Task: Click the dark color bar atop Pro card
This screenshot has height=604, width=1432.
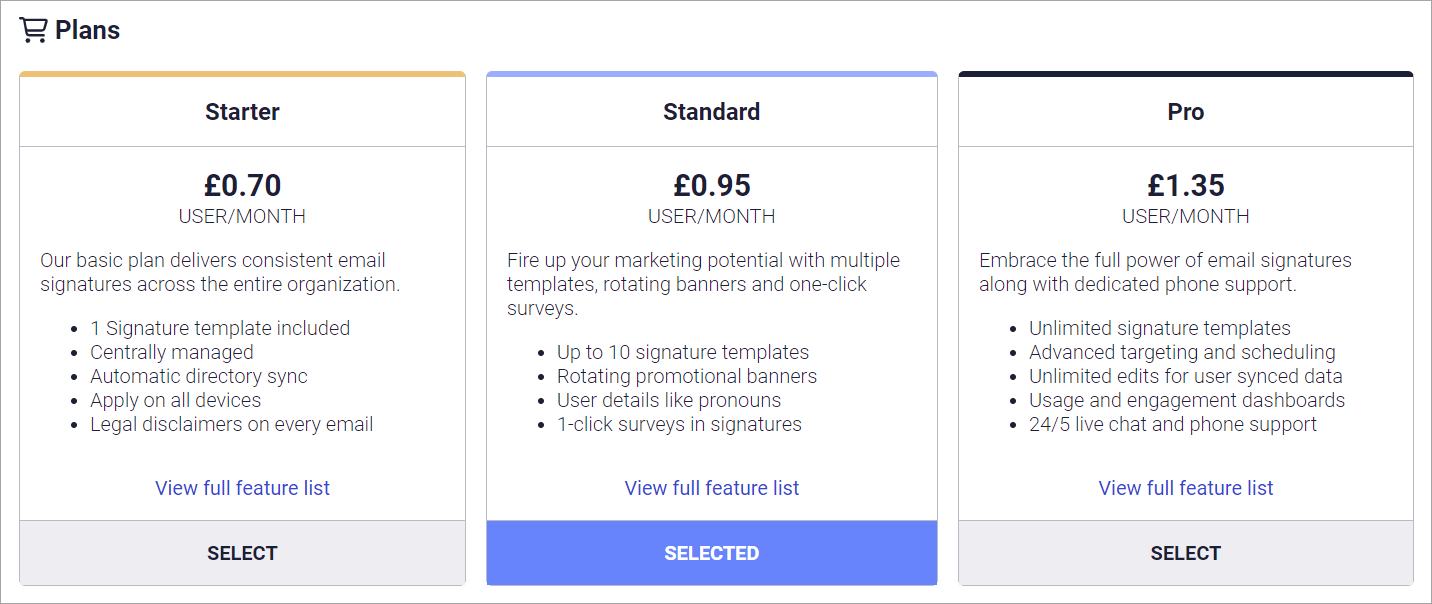Action: tap(1186, 74)
